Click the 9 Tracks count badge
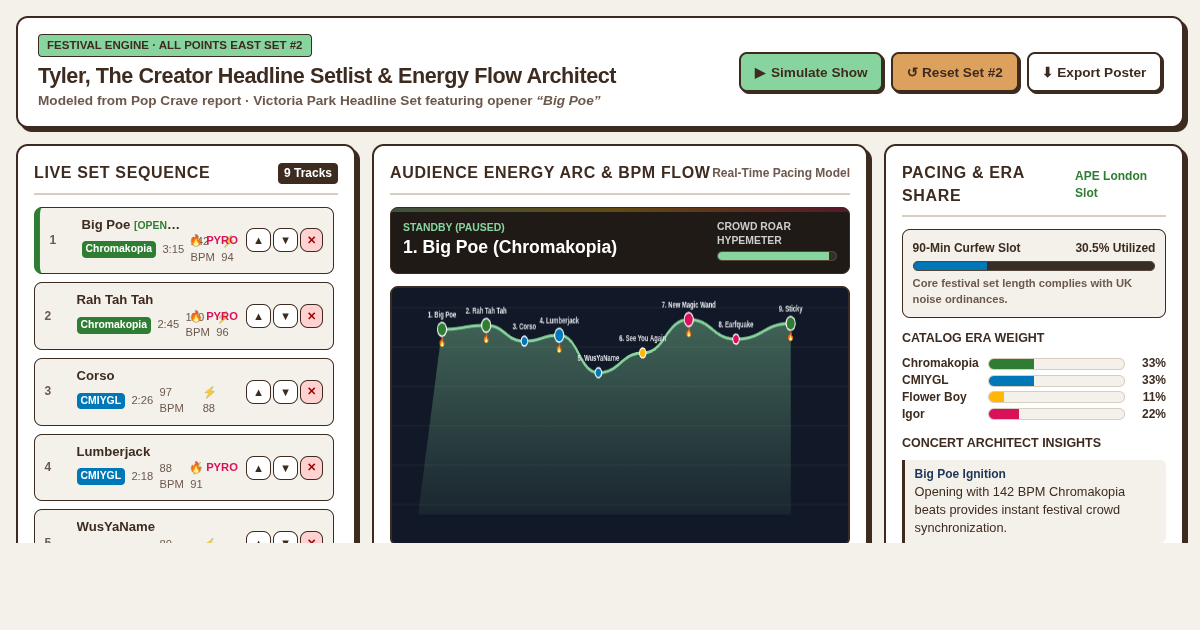Image resolution: width=1200 pixels, height=630 pixels. coord(308,173)
